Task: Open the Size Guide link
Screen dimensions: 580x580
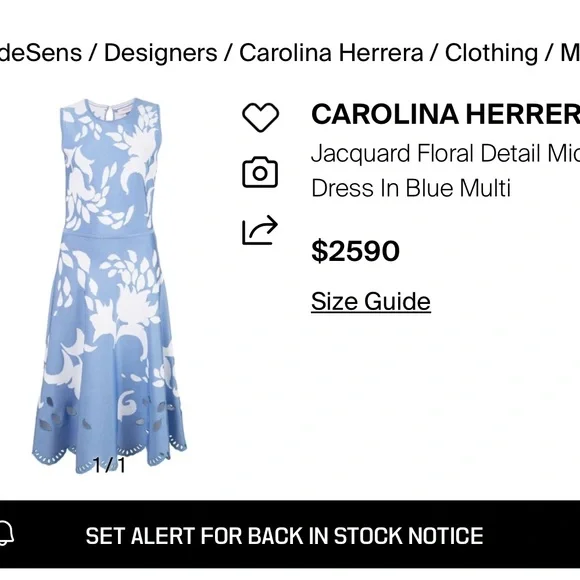Action: [x=371, y=301]
